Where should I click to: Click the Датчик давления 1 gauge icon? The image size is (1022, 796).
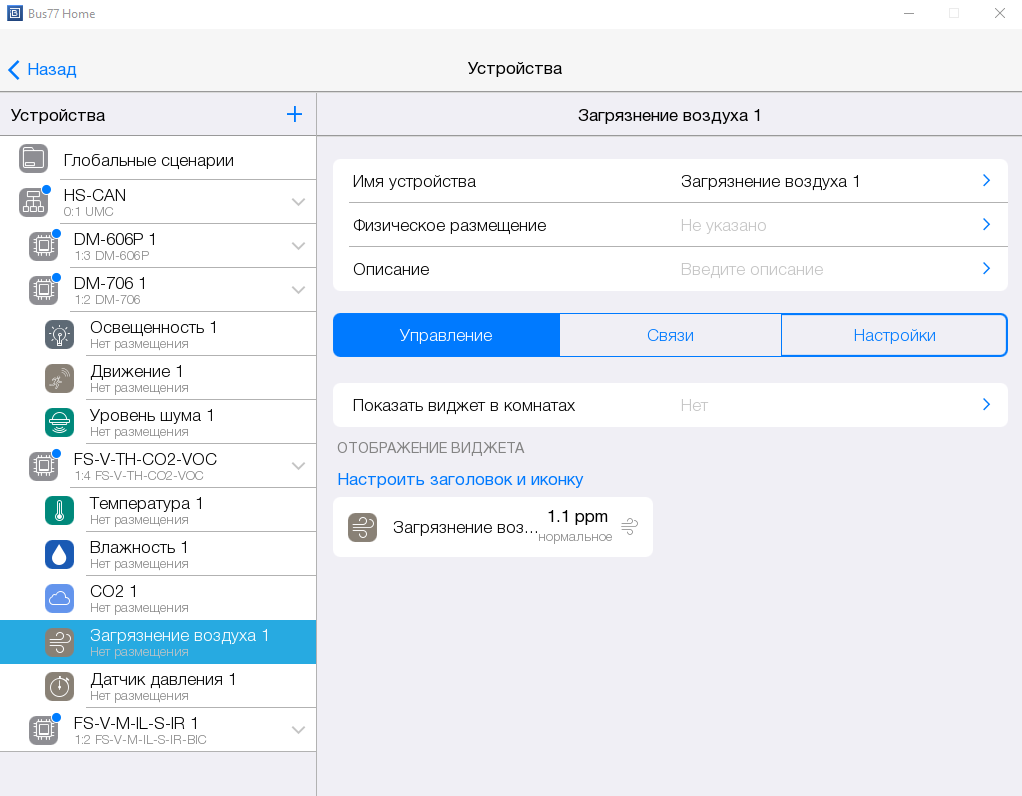(59, 687)
